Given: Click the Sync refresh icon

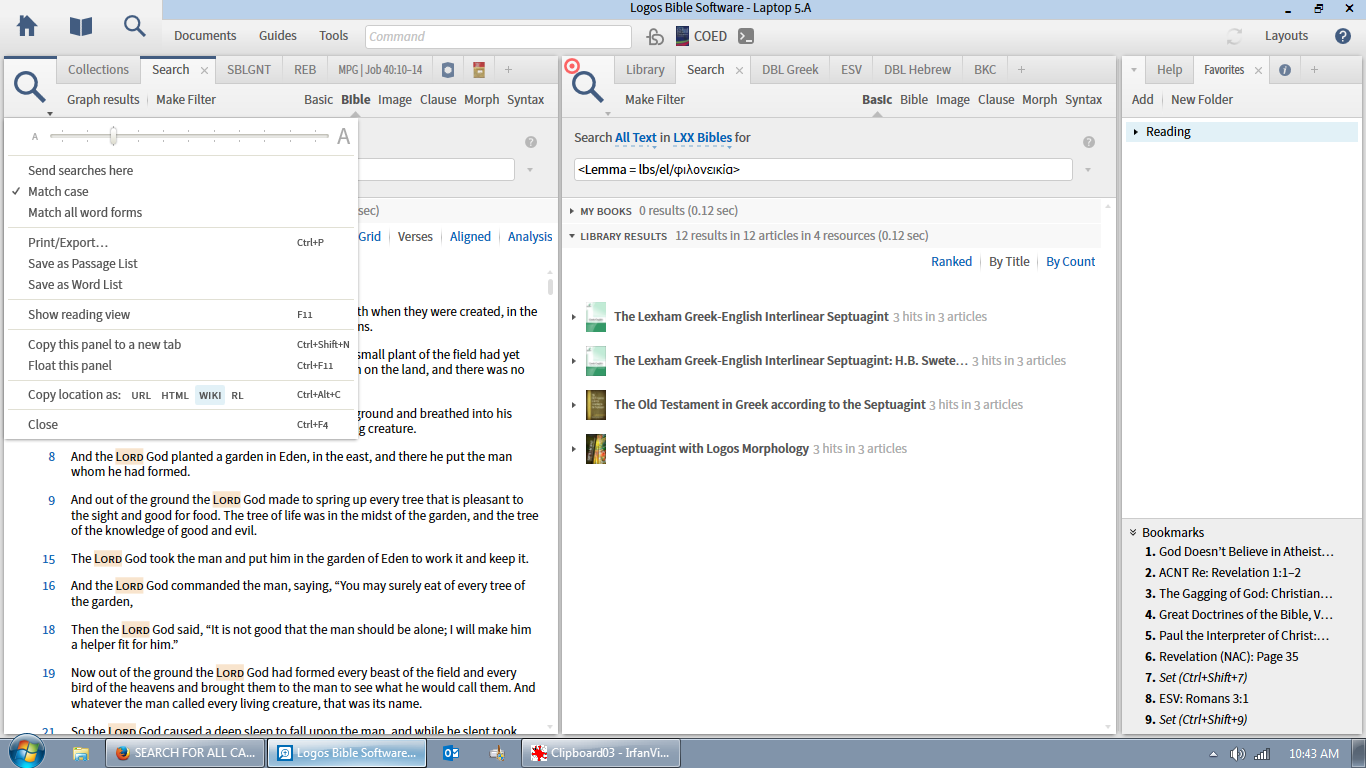Looking at the screenshot, I should point(1235,36).
